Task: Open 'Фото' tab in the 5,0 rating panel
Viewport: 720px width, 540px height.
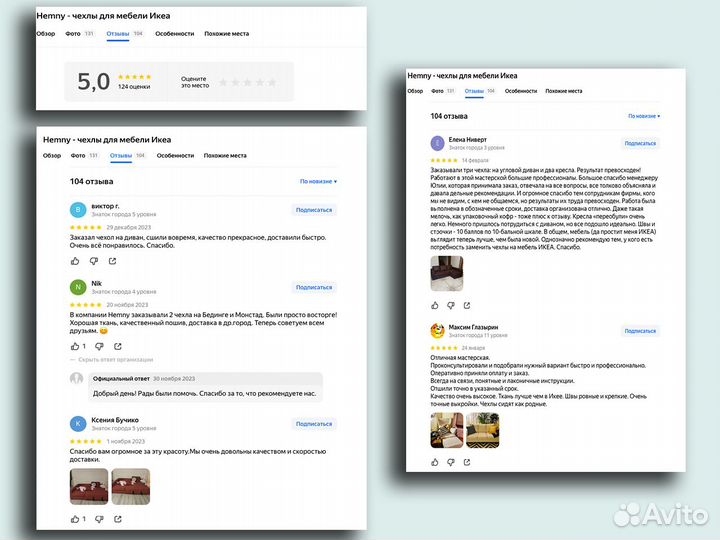Action: pos(73,33)
